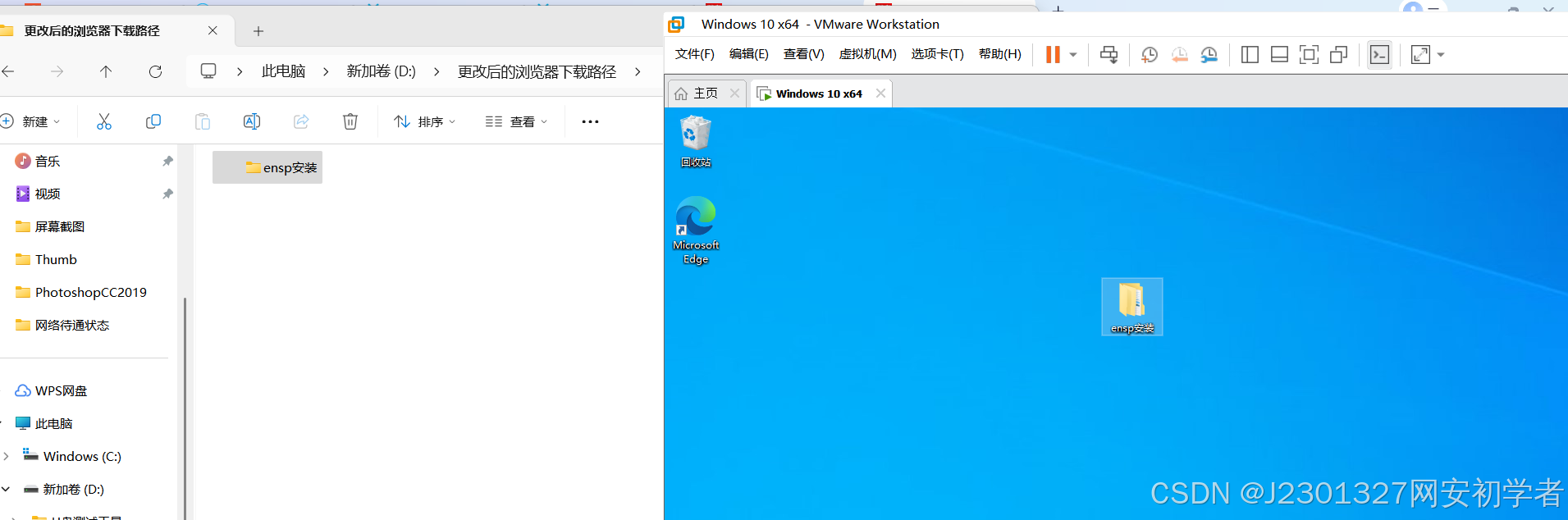This screenshot has height=520, width=1568.
Task: Open VMware power options dropdown arrow
Action: 1072,55
